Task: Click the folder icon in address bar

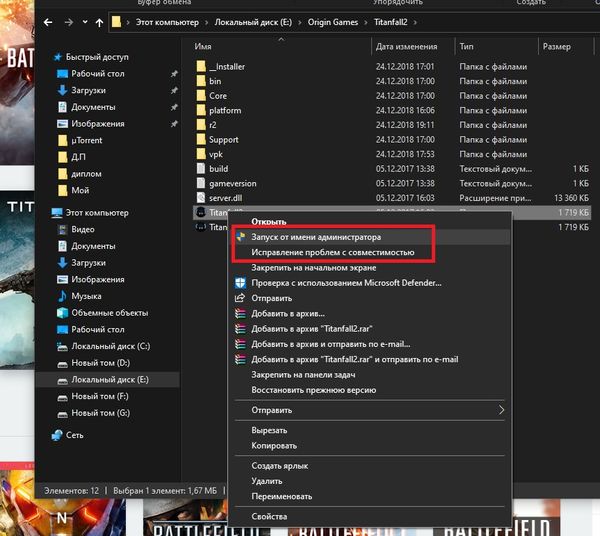Action: click(x=116, y=22)
